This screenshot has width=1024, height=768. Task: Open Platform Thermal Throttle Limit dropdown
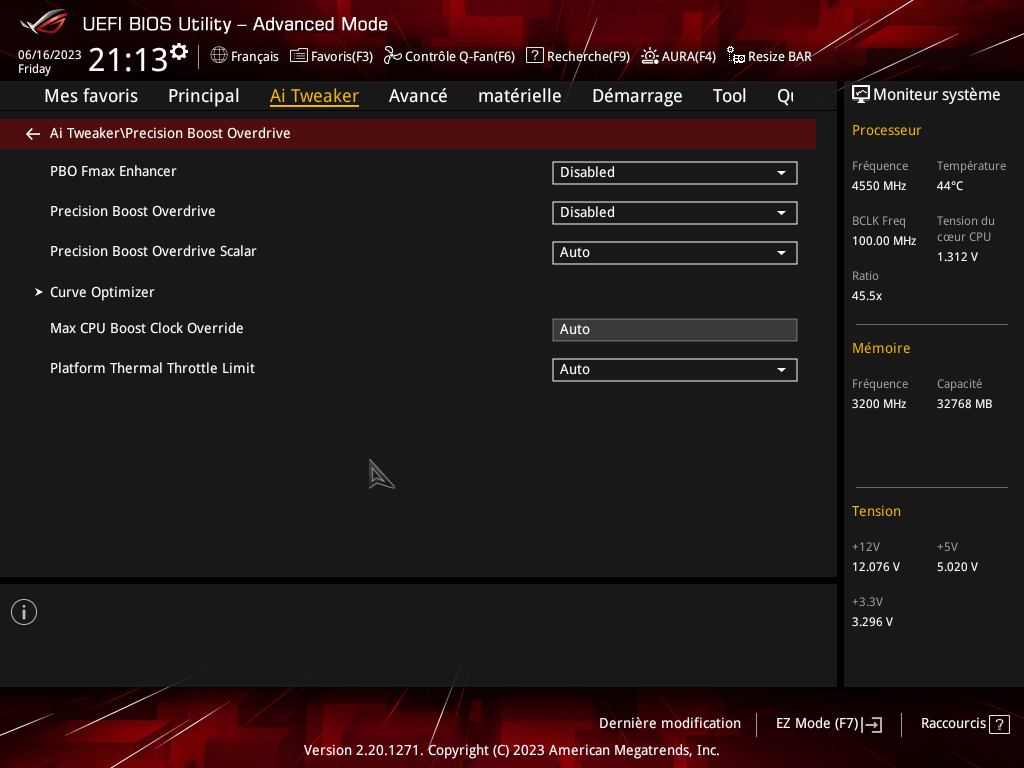pos(674,369)
